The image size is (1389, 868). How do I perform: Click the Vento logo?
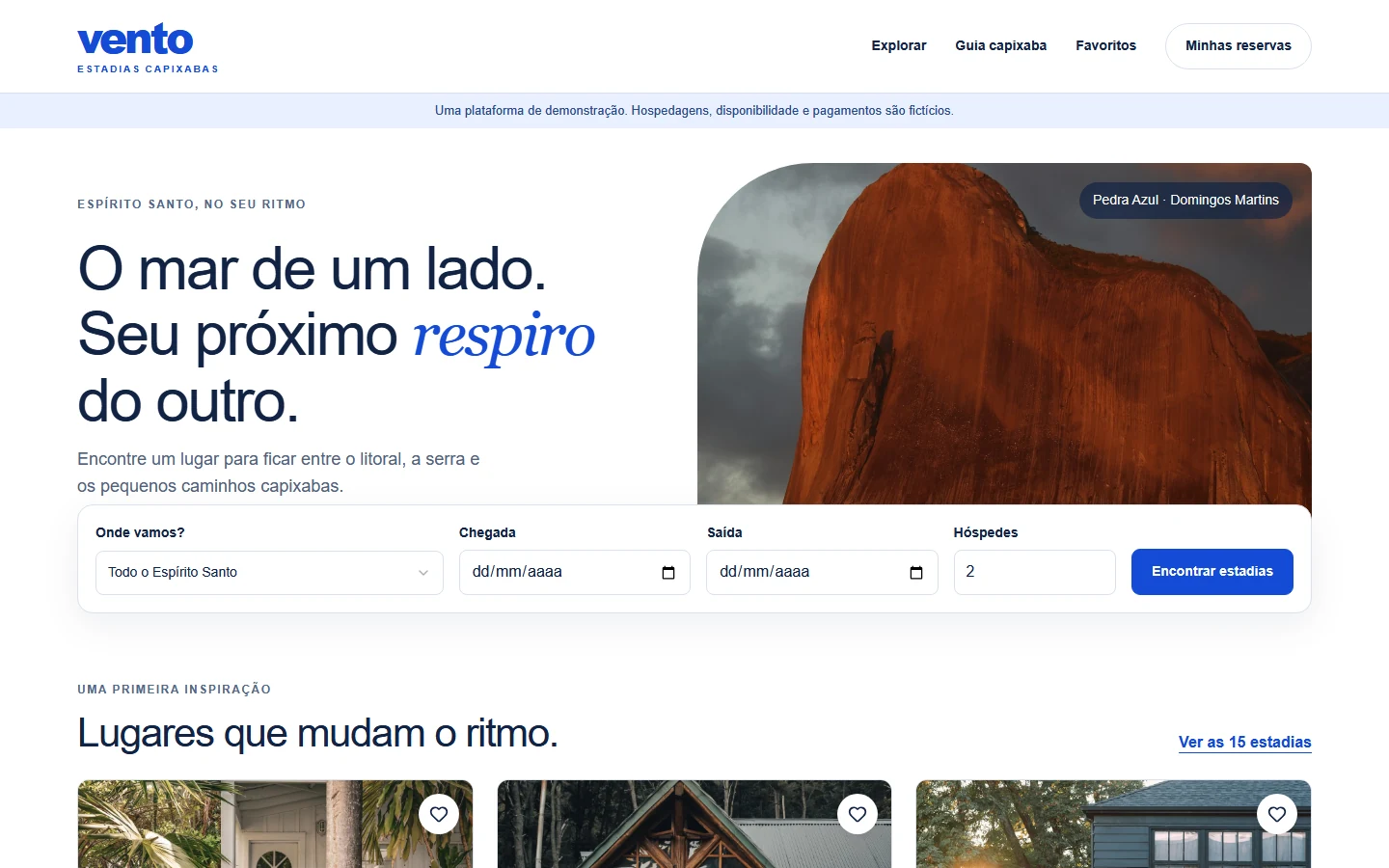(x=148, y=47)
